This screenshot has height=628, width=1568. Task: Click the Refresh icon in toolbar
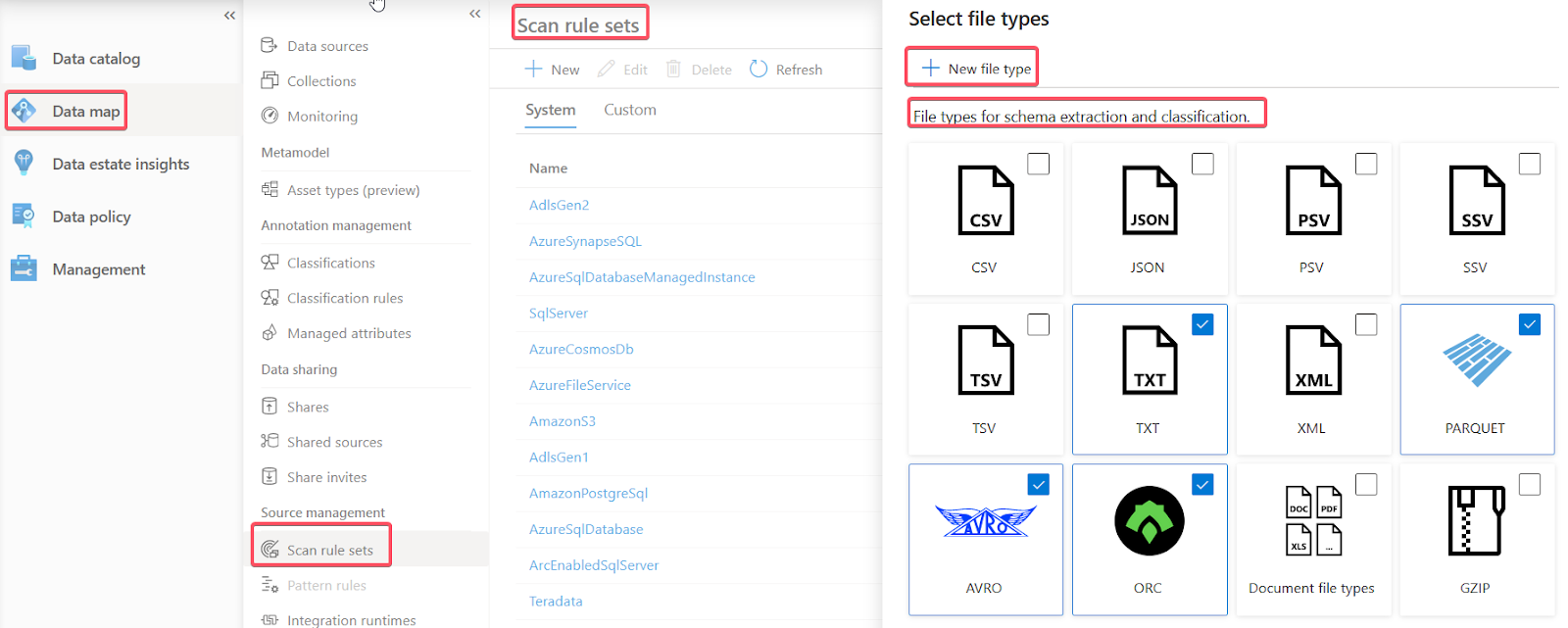[x=759, y=70]
